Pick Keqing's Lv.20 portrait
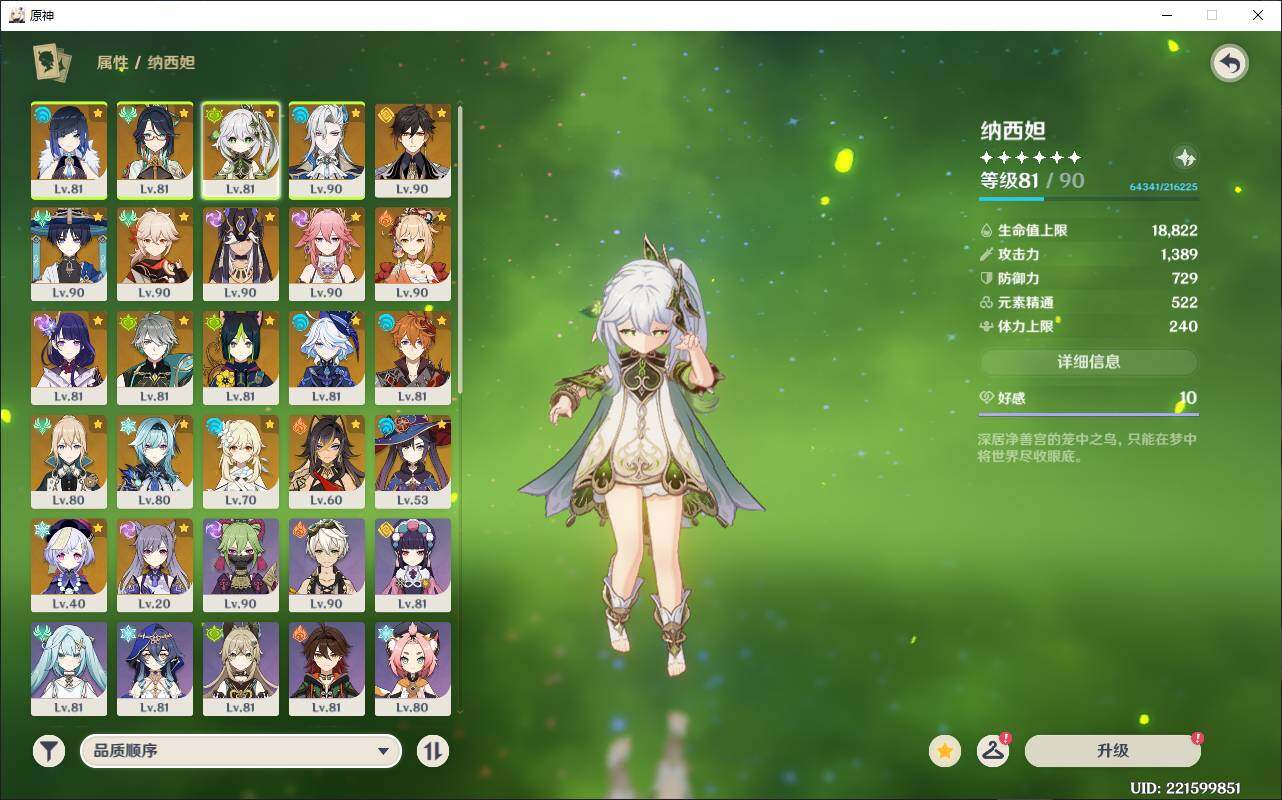The image size is (1282, 800). 155,566
